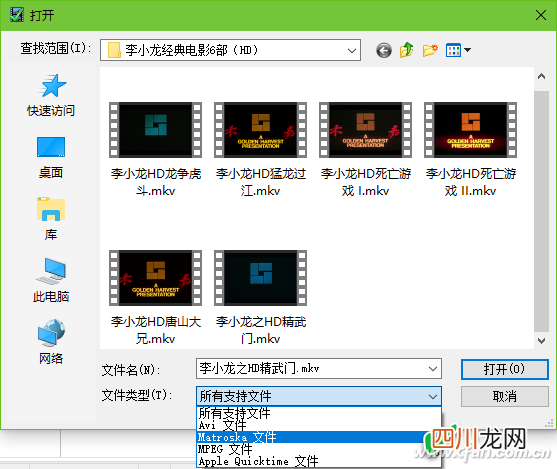Select thumbnail of 李小龙HD唐山大兄.mkv
Viewport: 557px width, 469px height.
(156, 278)
